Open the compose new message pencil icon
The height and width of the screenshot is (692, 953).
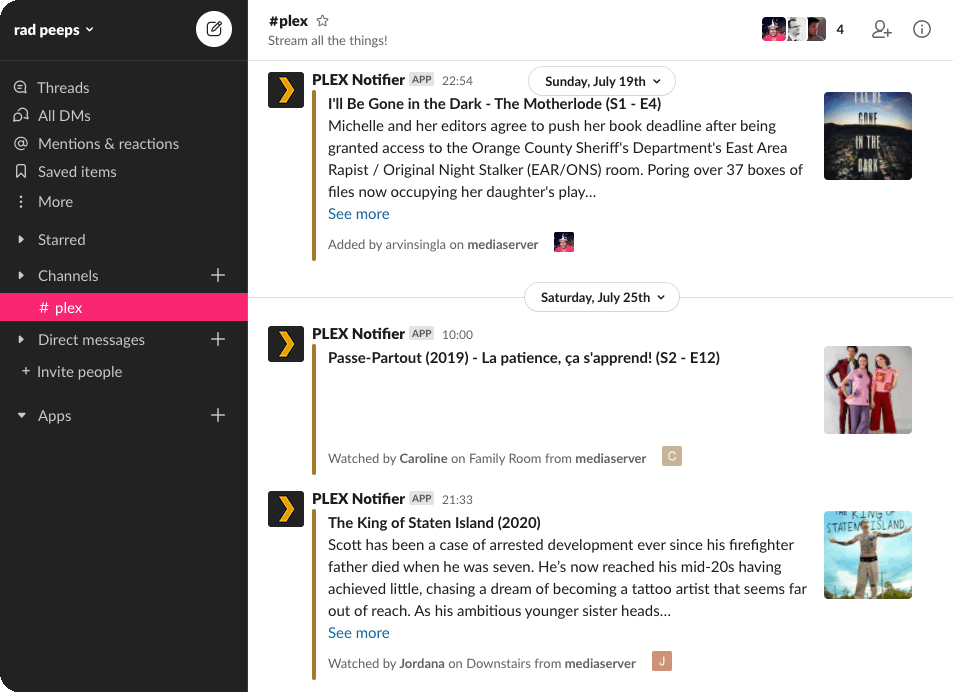coord(213,29)
